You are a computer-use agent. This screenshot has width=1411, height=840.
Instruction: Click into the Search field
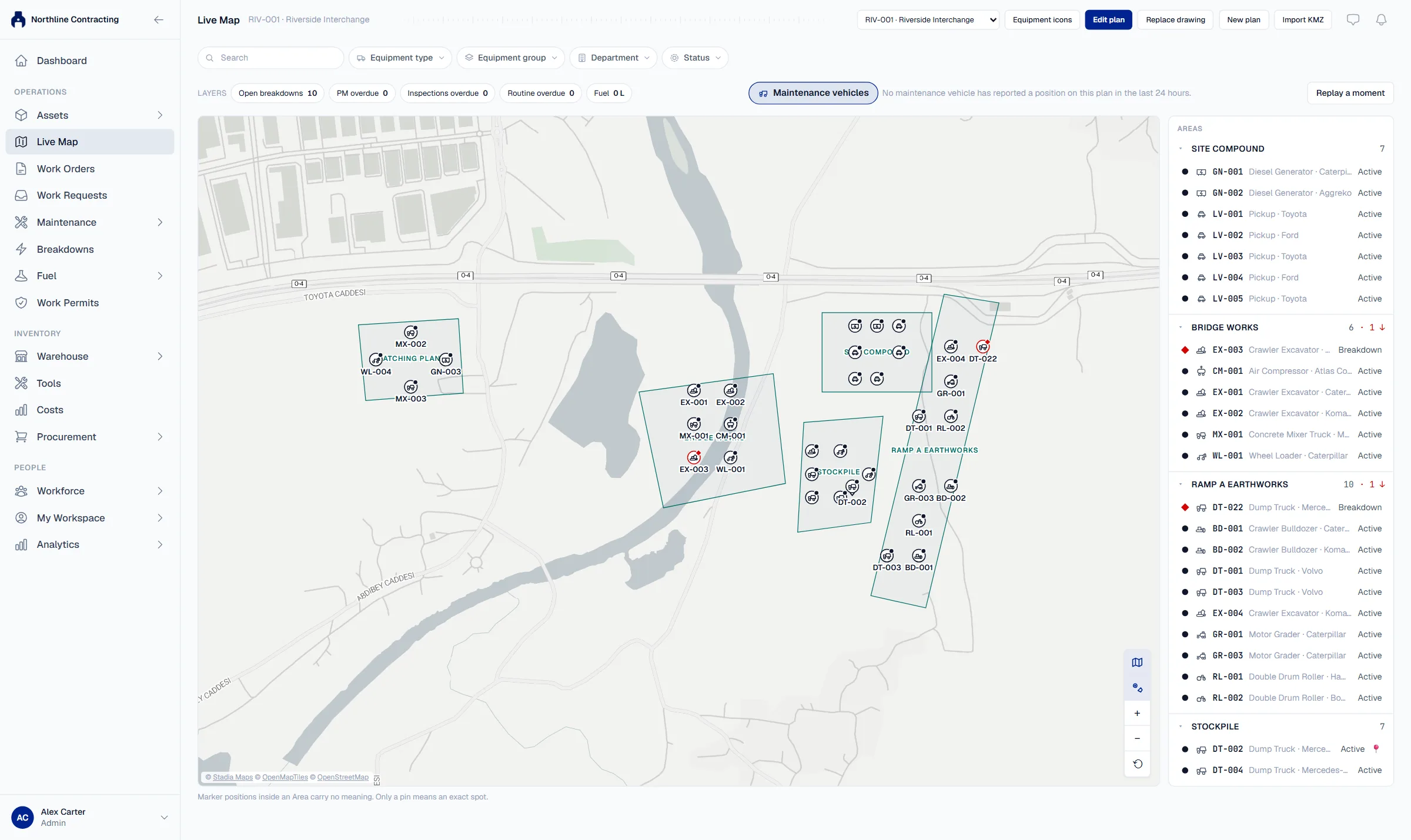270,58
